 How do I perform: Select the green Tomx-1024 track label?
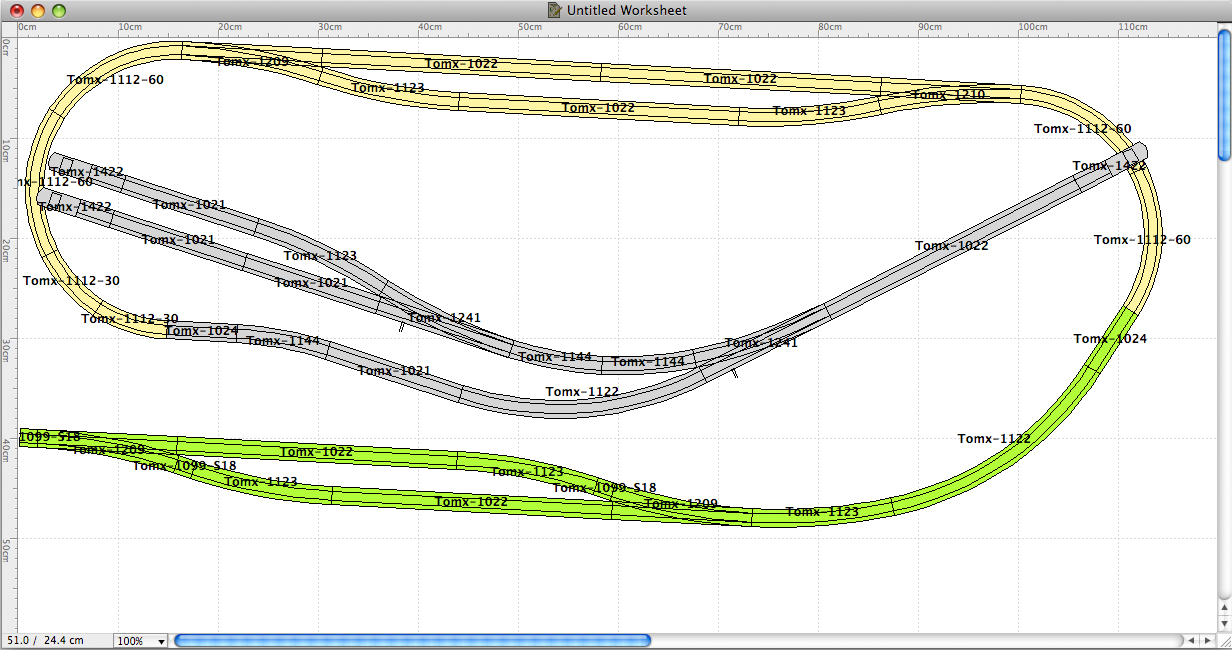(x=1110, y=339)
